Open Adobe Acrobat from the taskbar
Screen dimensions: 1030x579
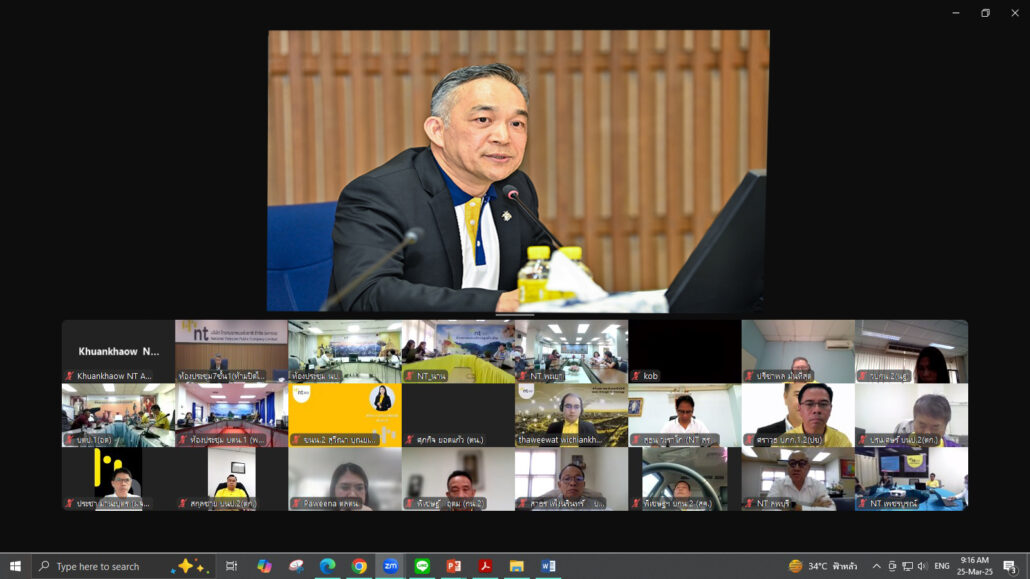pos(485,566)
